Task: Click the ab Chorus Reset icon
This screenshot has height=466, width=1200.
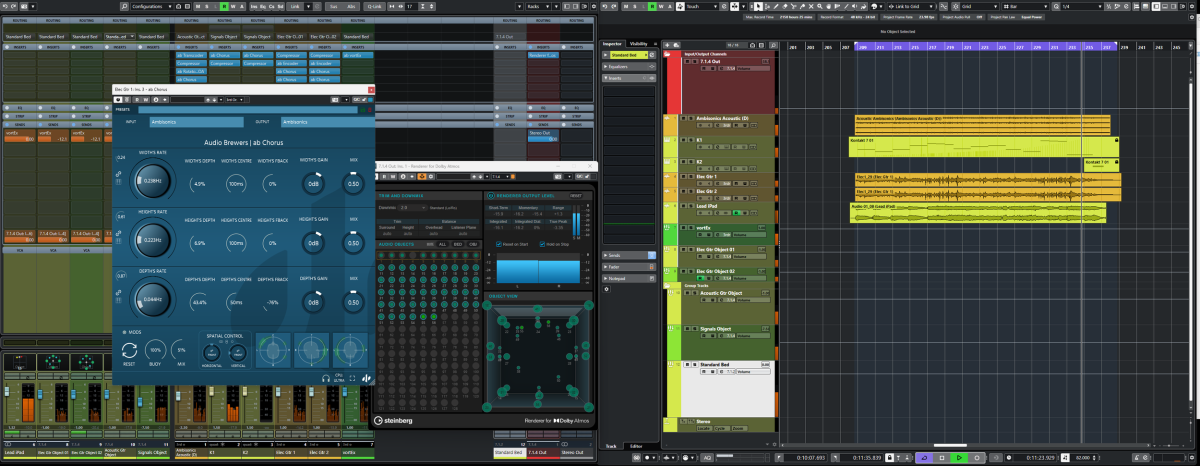Action: pyautogui.click(x=129, y=350)
